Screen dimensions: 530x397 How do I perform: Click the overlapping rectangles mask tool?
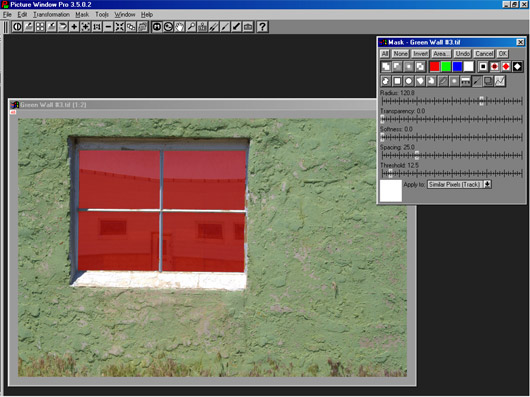pos(488,81)
